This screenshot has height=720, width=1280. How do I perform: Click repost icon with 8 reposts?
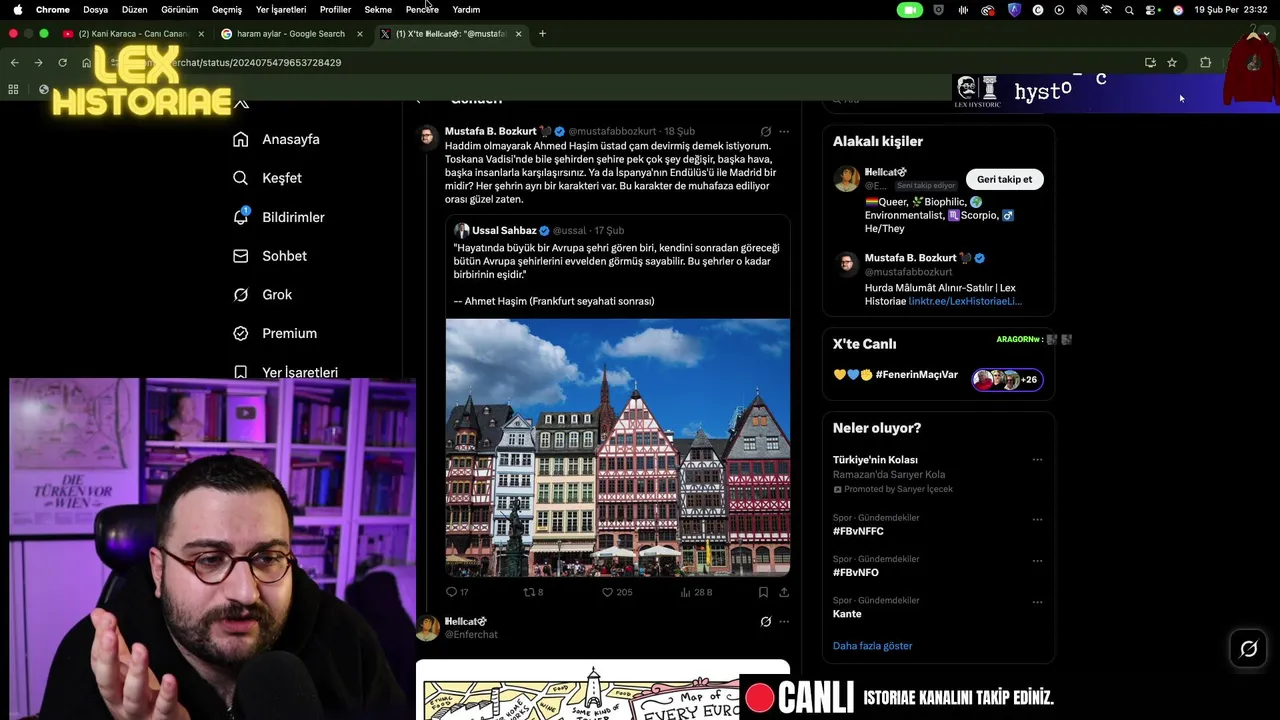click(x=530, y=592)
